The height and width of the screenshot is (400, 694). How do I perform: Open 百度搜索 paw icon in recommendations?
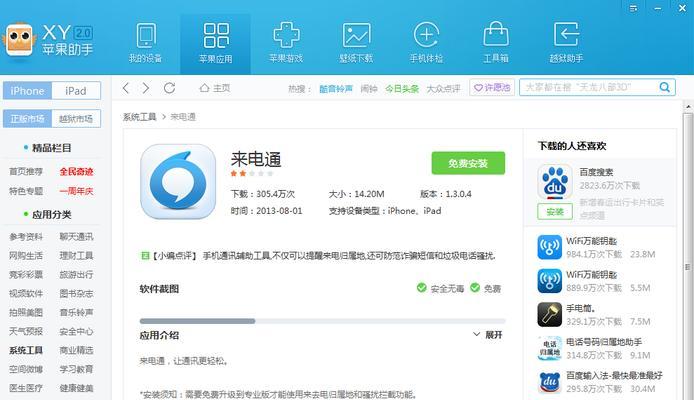tap(555, 182)
